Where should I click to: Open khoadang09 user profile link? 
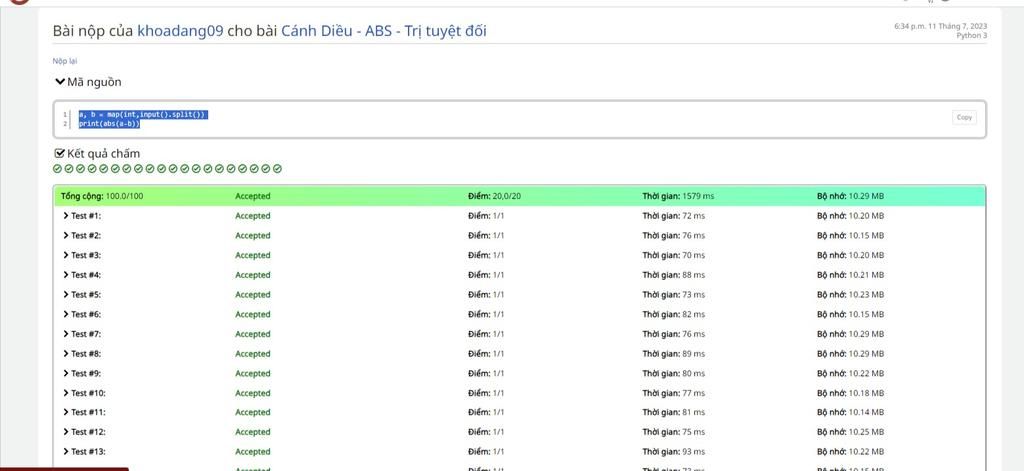click(180, 31)
